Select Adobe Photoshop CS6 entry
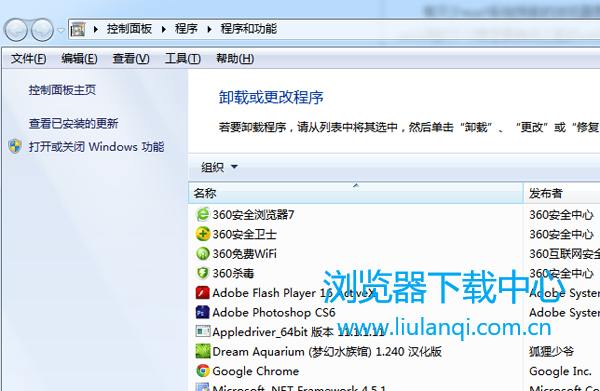Screen dimensions: 600x391 coord(274,313)
